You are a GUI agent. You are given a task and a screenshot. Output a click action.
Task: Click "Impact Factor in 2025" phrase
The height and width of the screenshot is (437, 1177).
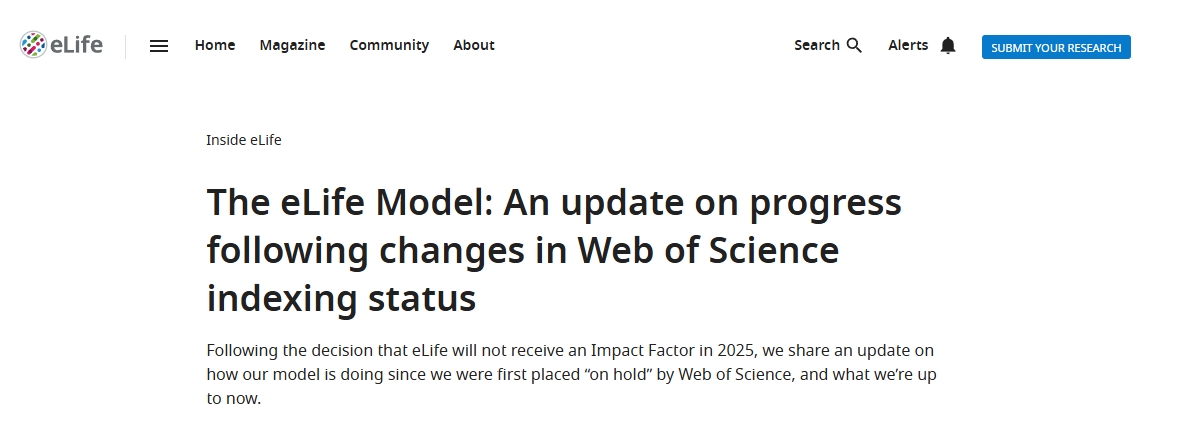point(672,351)
